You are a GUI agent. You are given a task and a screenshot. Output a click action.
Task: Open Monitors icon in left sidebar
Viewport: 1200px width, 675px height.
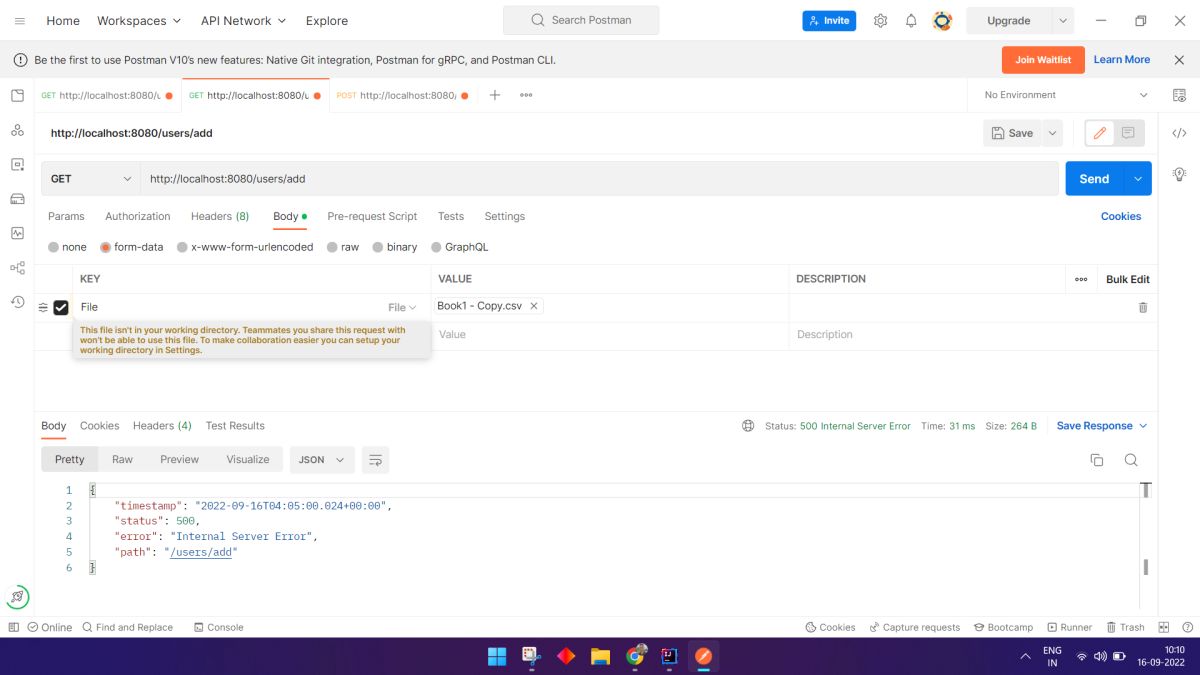click(17, 233)
